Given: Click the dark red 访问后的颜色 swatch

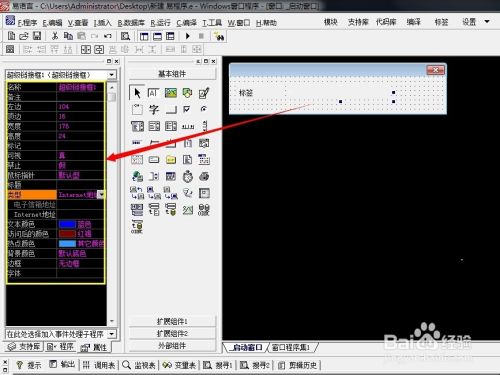Looking at the screenshot, I should [x=67, y=234].
